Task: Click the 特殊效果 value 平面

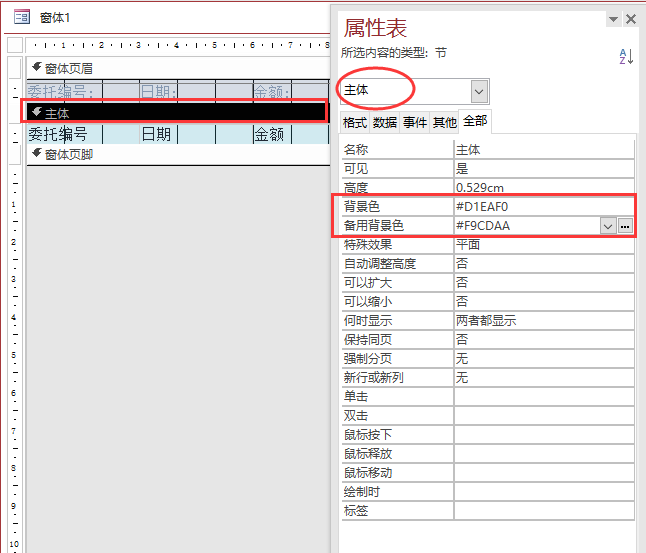Action: coord(543,245)
